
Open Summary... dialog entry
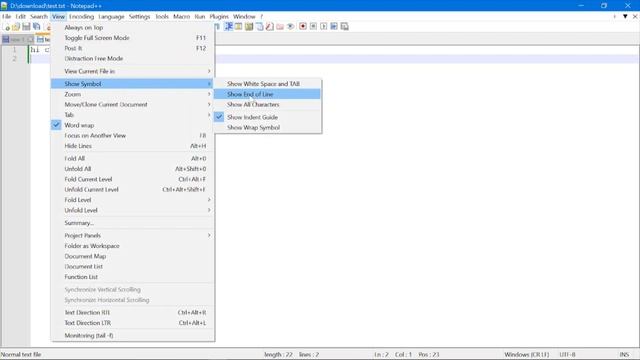(133, 223)
